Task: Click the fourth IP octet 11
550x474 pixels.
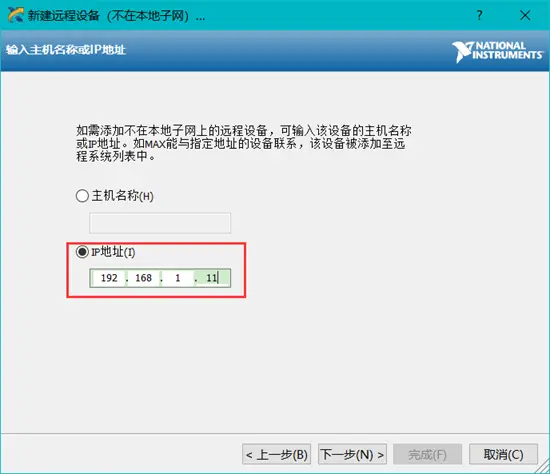Action: pyautogui.click(x=212, y=278)
